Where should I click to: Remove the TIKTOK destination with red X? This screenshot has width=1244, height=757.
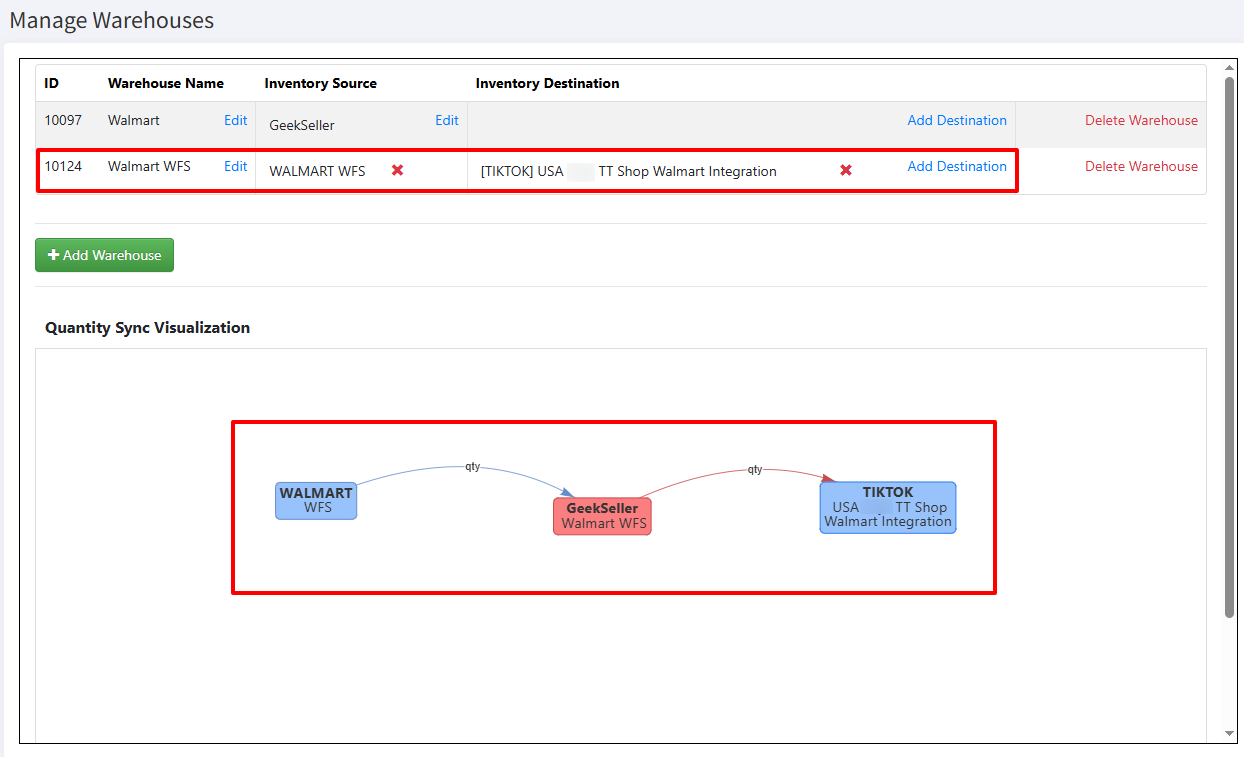click(846, 170)
